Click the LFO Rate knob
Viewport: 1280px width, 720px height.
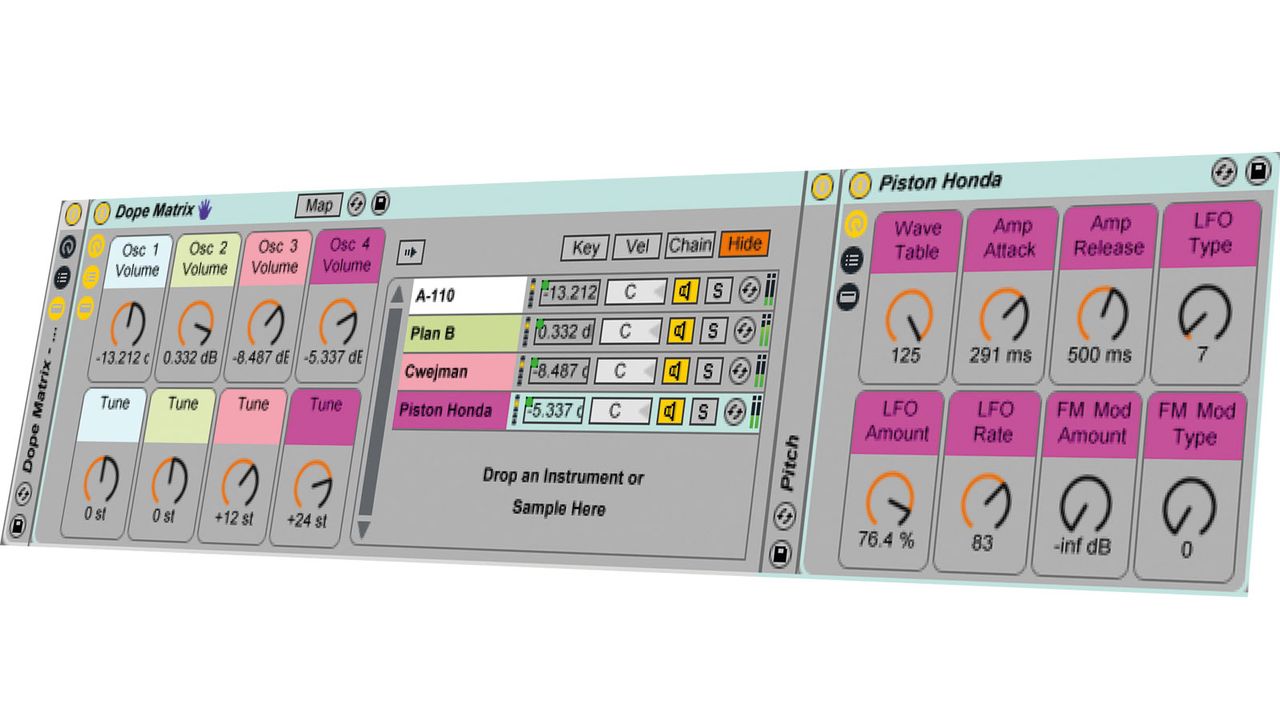click(x=985, y=503)
